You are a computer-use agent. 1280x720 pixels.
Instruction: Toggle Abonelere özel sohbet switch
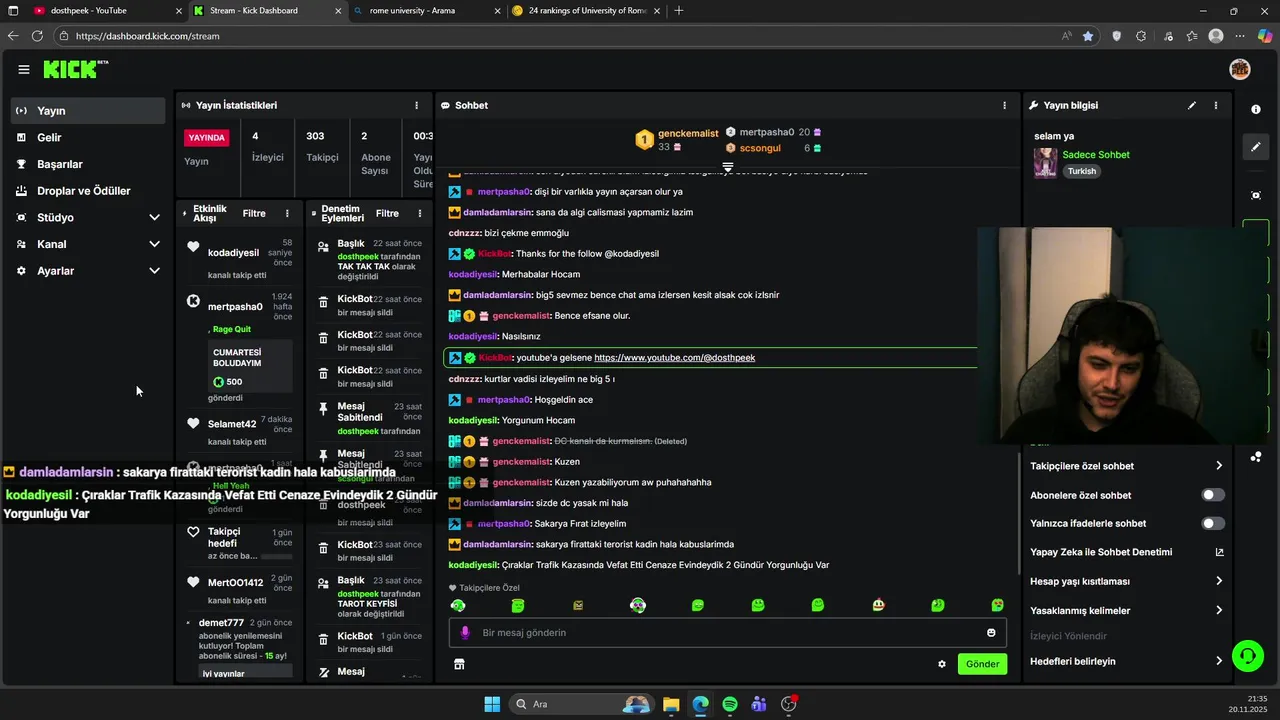click(1213, 495)
